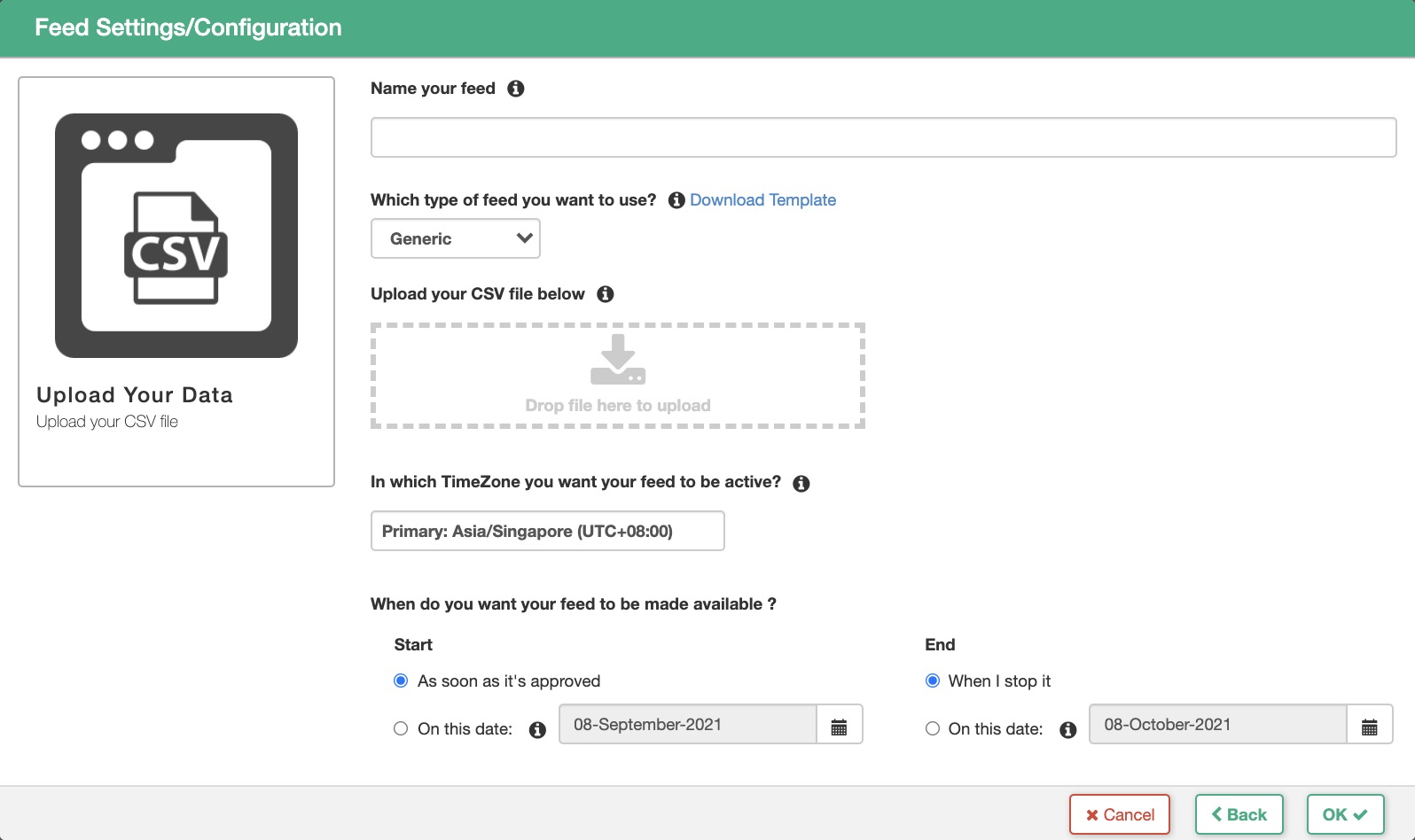The height and width of the screenshot is (840, 1415).
Task: Open the start date calendar picker
Action: tap(839, 725)
